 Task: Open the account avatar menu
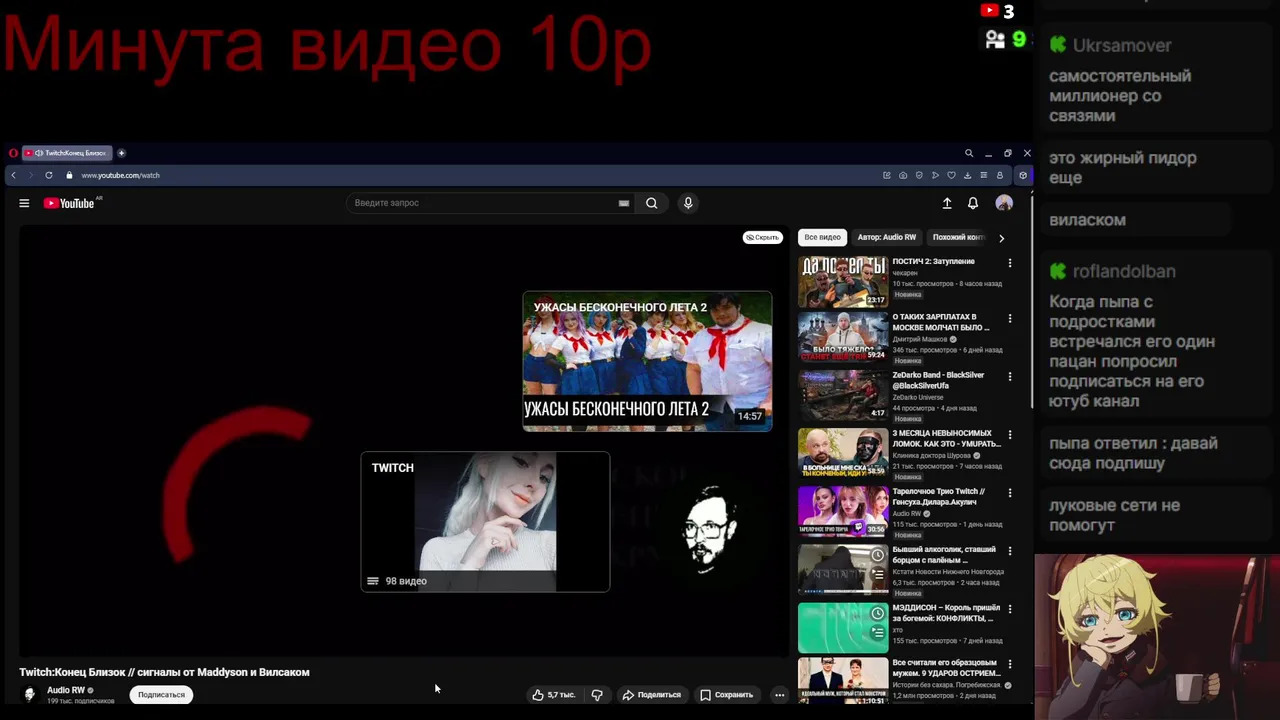(x=1004, y=203)
